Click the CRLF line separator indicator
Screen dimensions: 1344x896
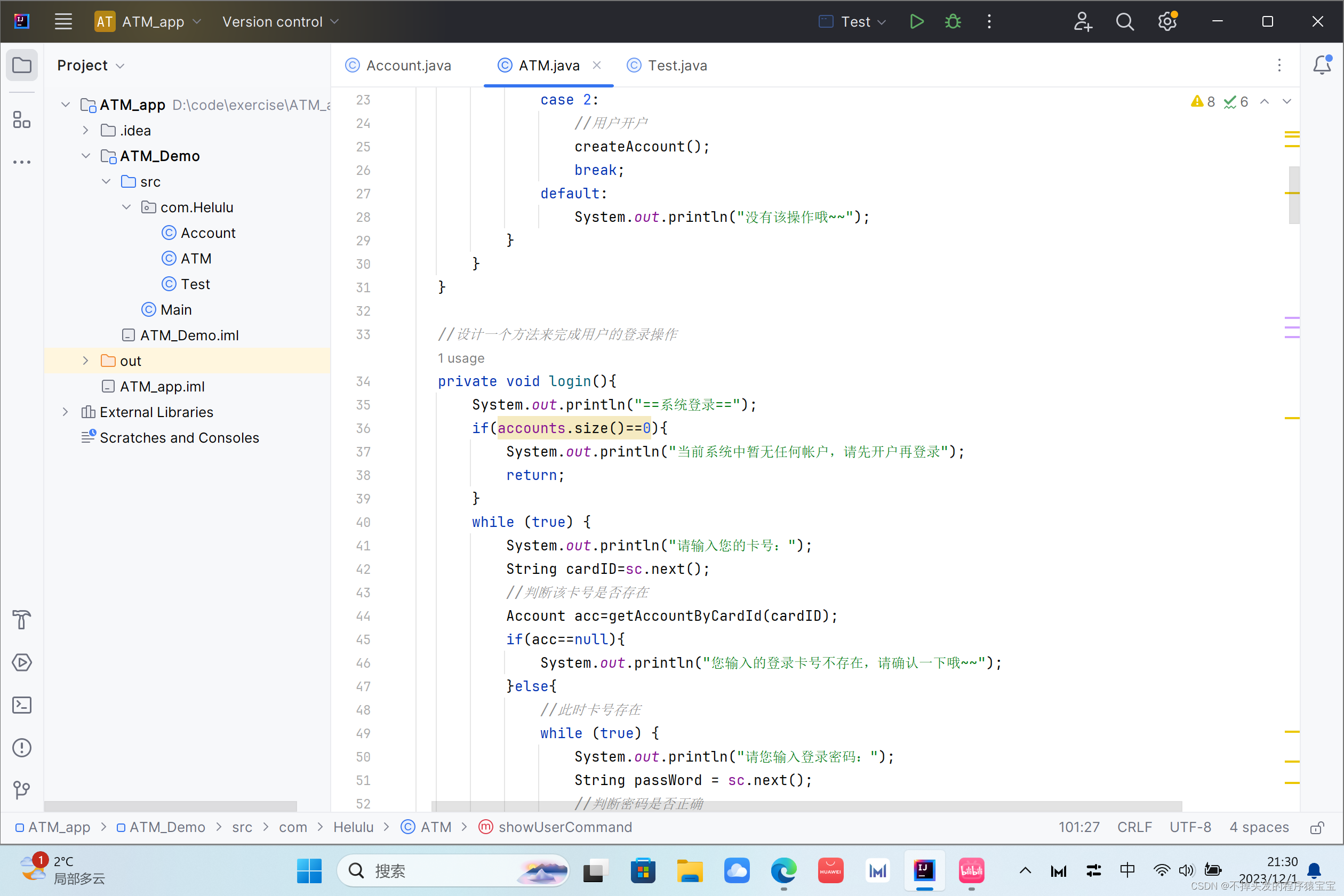pyautogui.click(x=1134, y=827)
